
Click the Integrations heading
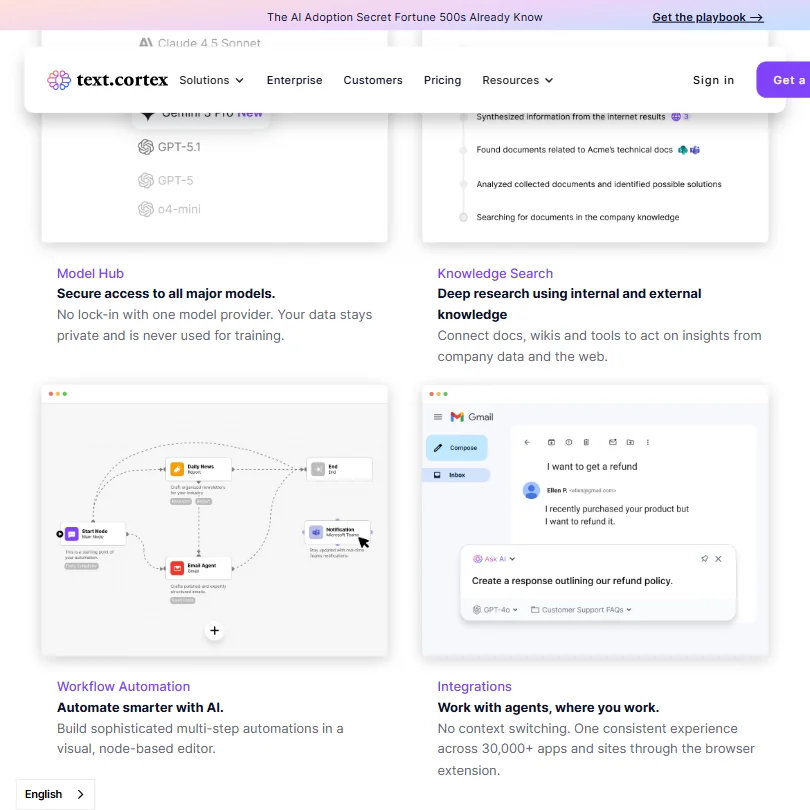[474, 687]
